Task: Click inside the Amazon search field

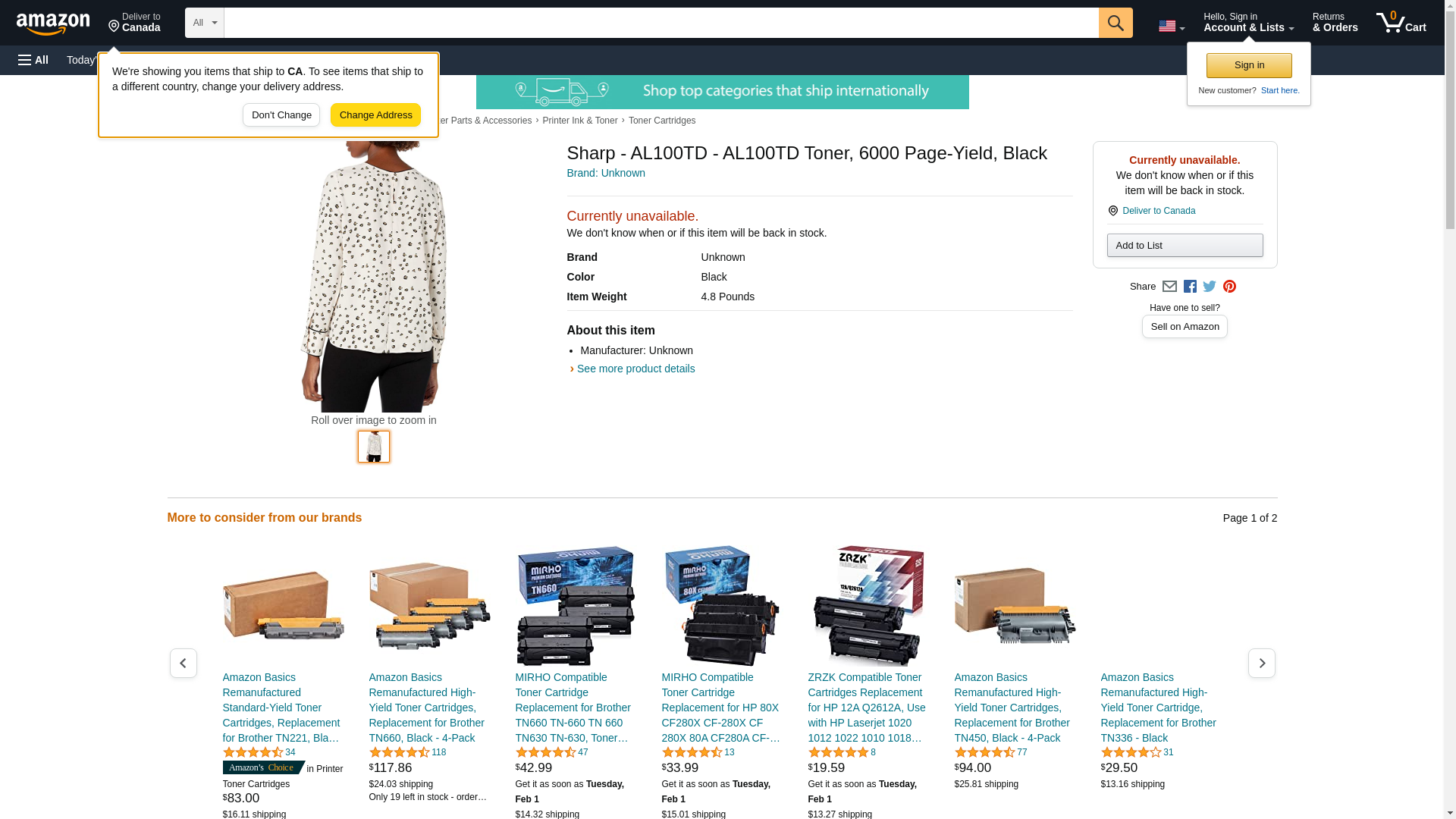Action: (x=660, y=23)
